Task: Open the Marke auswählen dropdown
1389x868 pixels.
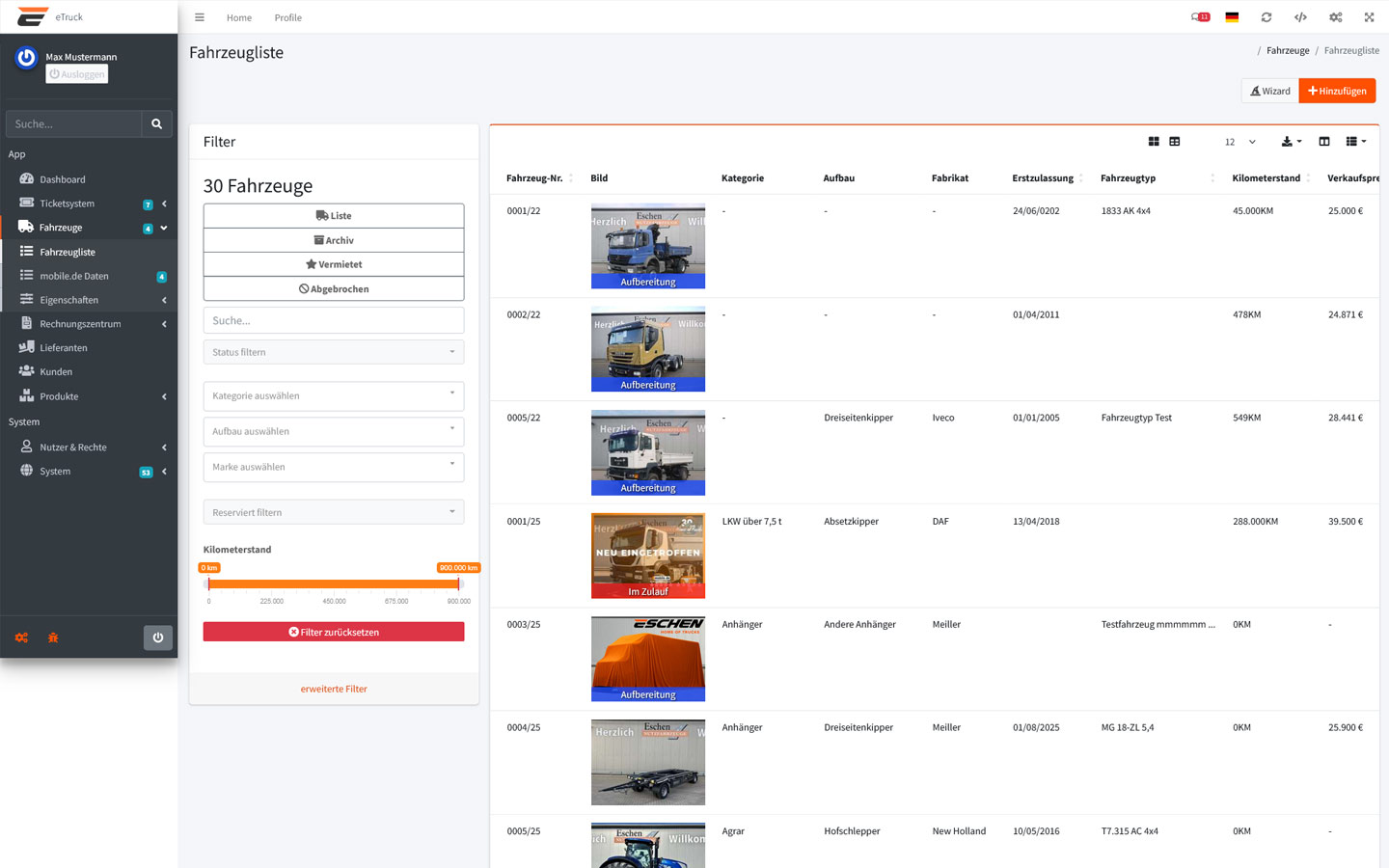Action: 334,467
